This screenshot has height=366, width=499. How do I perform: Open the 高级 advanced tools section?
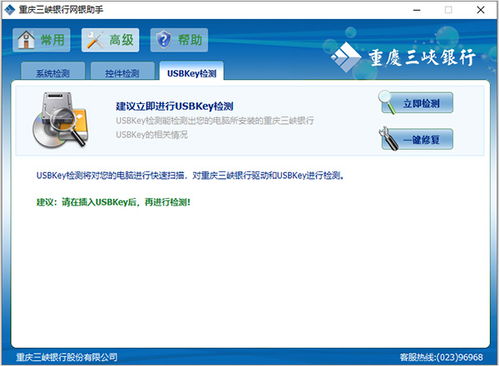click(x=110, y=40)
